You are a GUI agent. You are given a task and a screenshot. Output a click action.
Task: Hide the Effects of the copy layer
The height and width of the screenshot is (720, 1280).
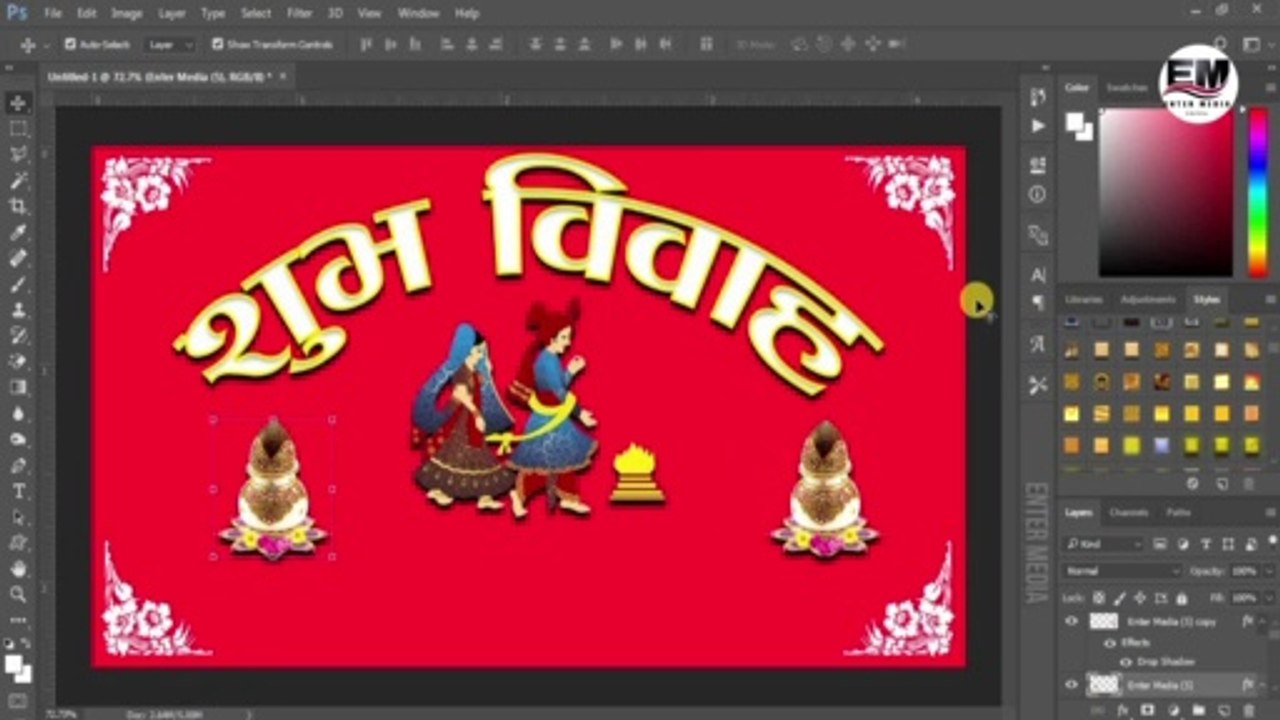pos(1109,643)
